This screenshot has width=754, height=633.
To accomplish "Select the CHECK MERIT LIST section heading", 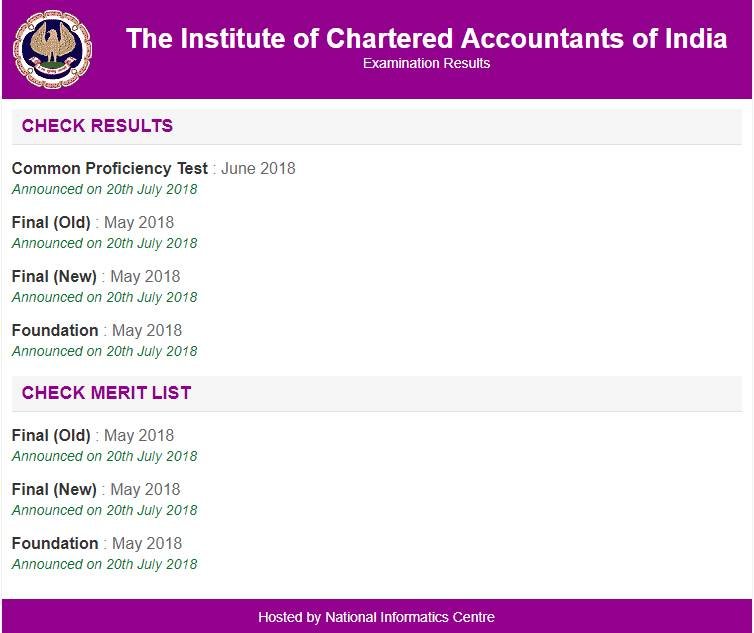I will pyautogui.click(x=106, y=393).
